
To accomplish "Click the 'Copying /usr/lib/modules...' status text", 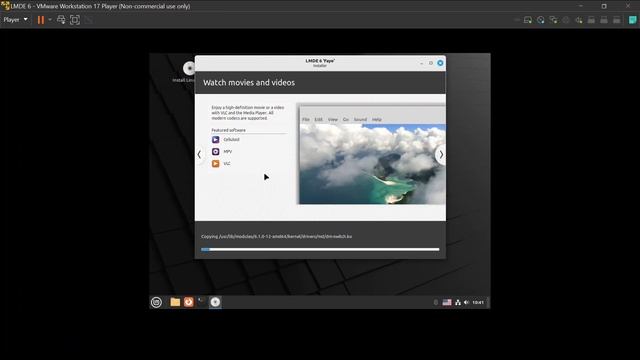I will (276, 236).
